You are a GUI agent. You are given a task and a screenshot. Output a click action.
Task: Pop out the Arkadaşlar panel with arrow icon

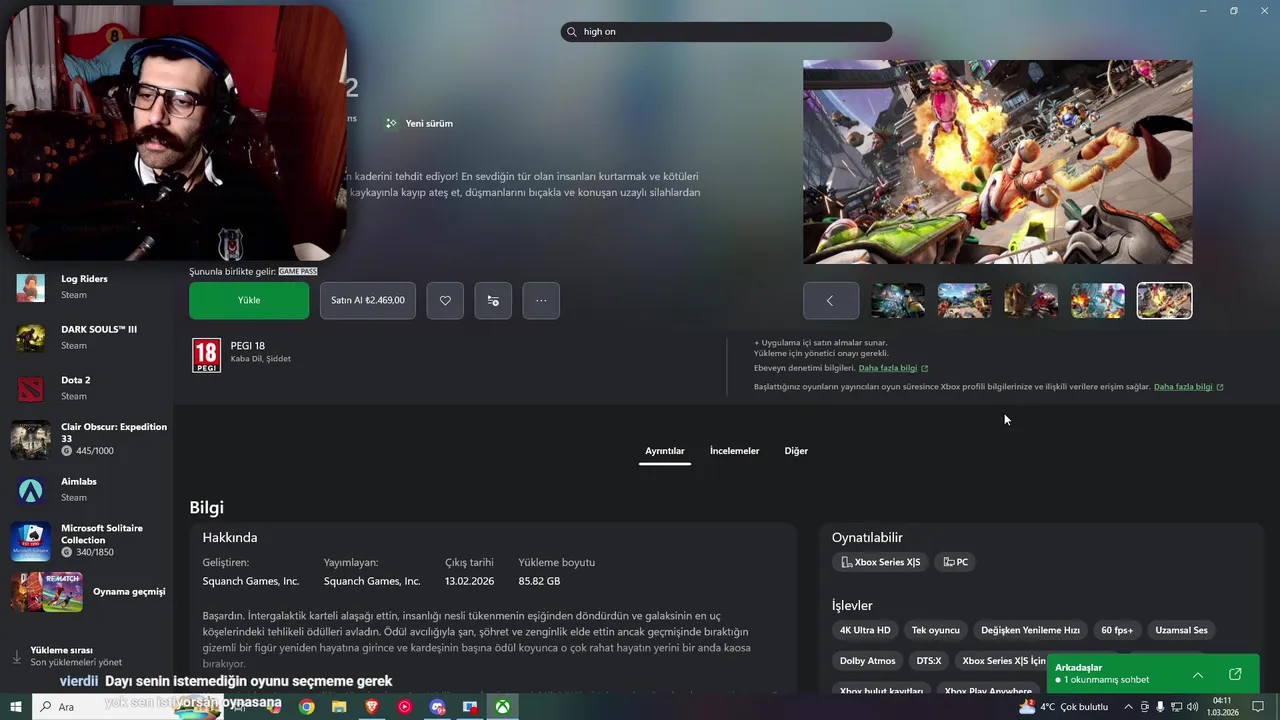coord(1235,674)
